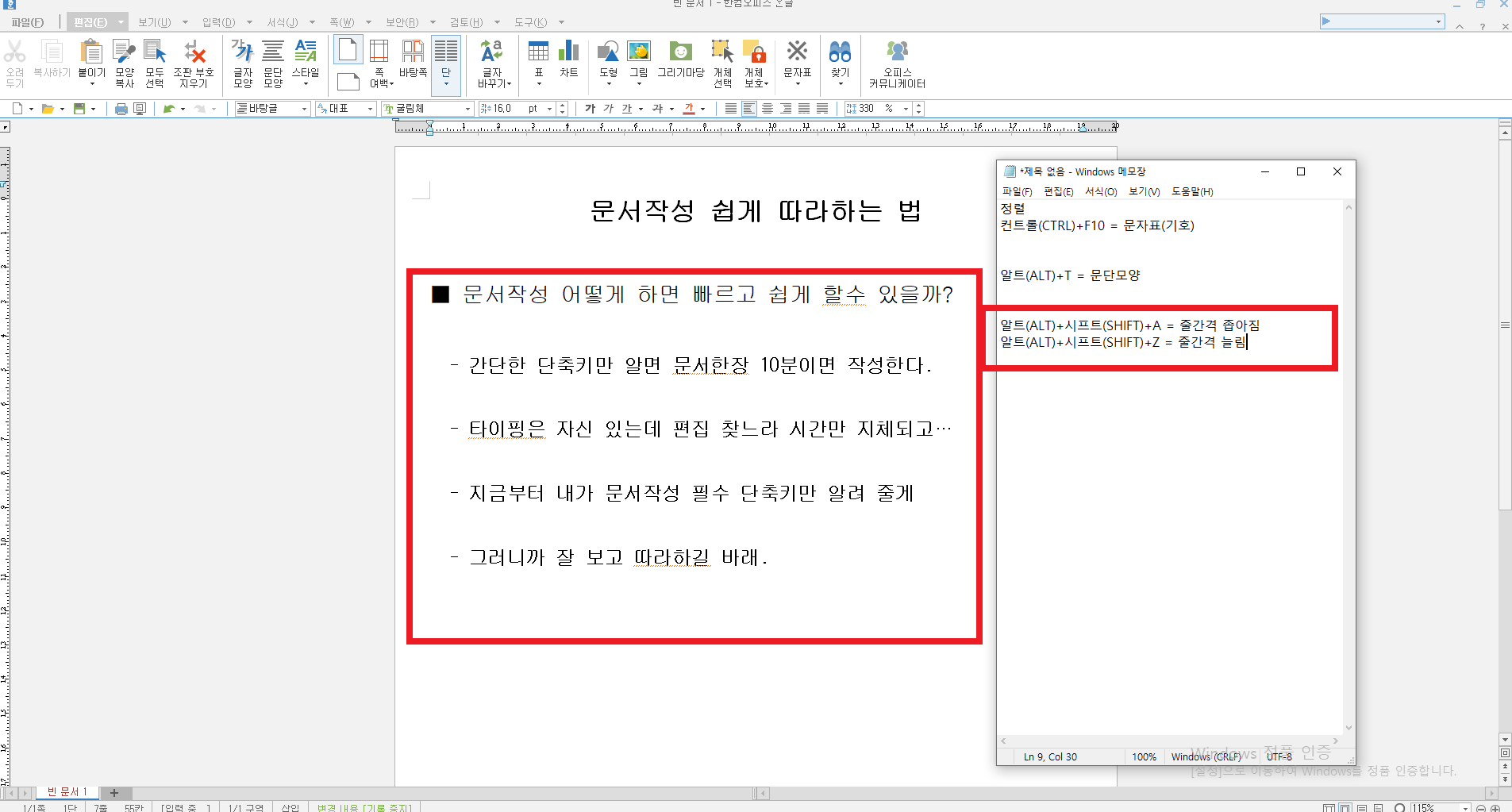Open 도움말(H) menu in Notepad

[x=1192, y=191]
